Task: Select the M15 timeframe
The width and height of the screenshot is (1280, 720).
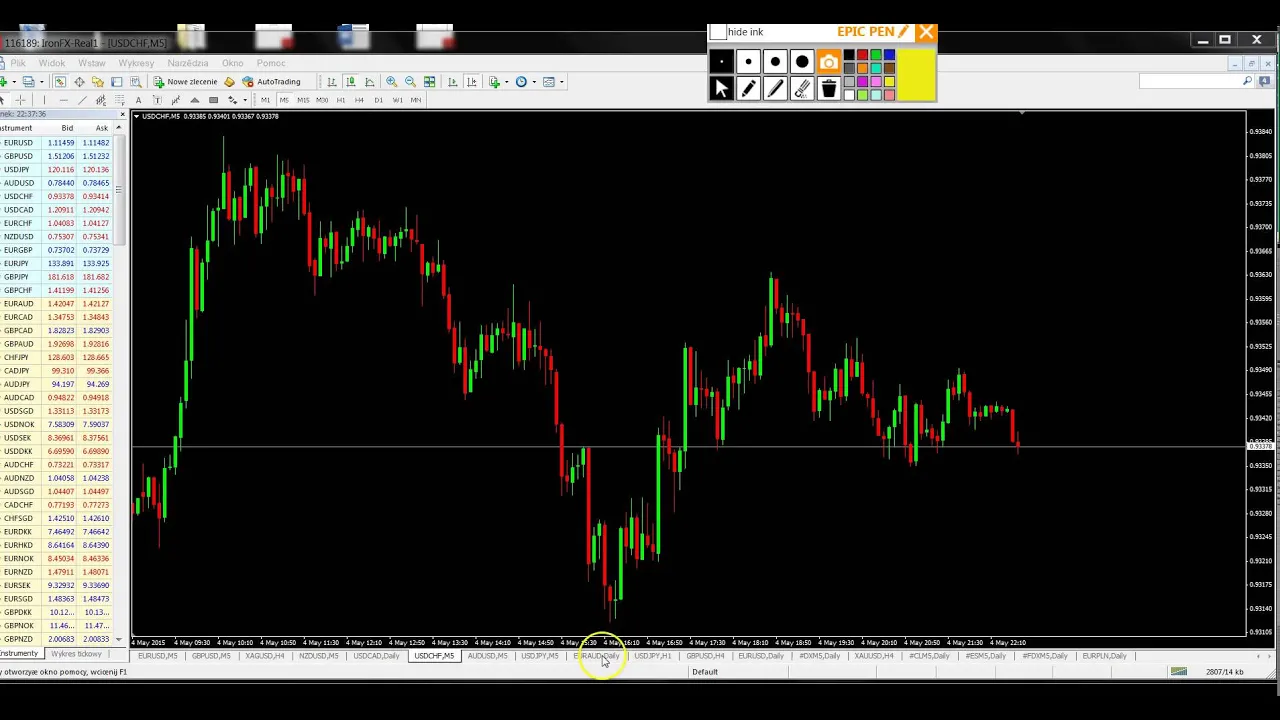Action: (x=303, y=100)
